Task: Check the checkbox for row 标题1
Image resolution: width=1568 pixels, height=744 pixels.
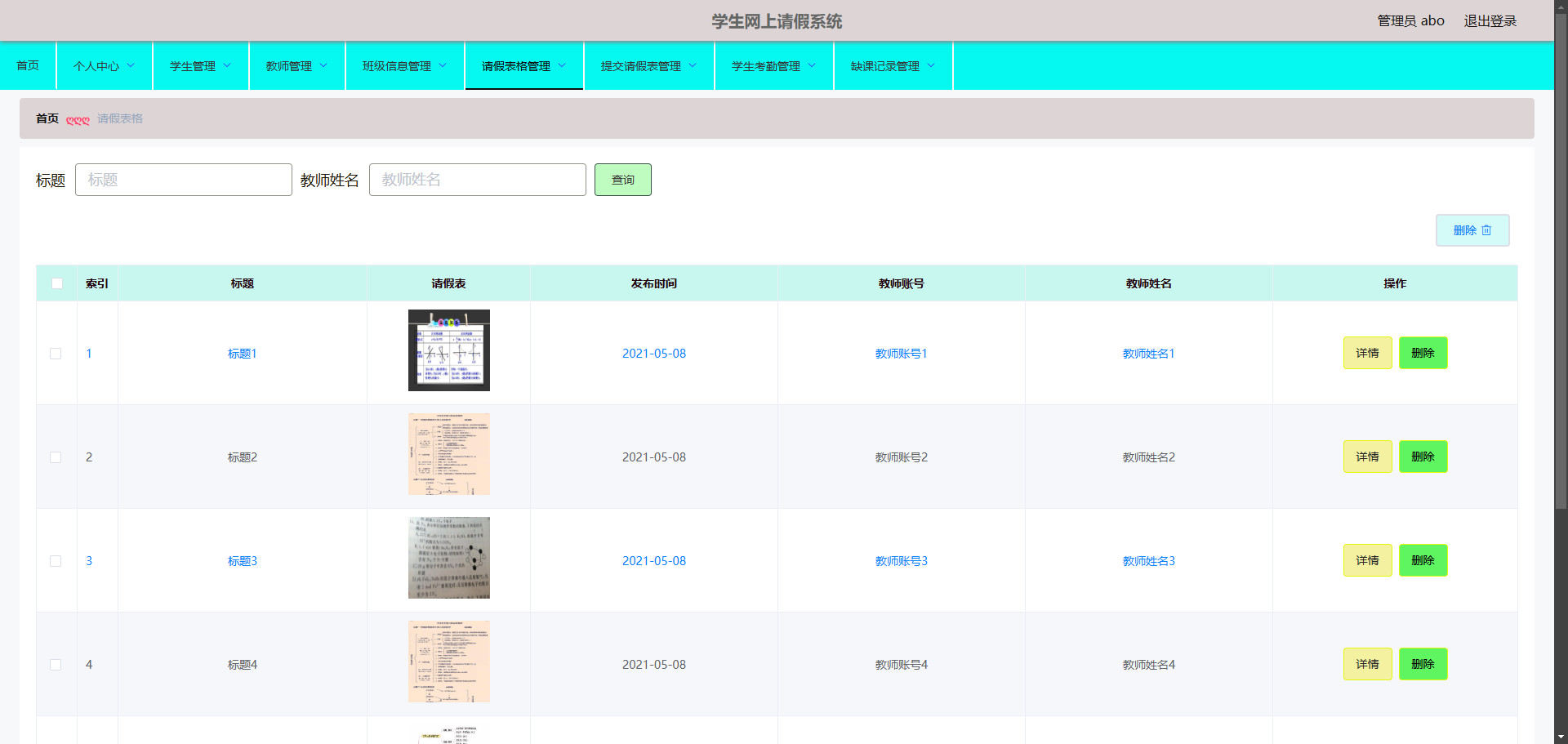Action: (56, 354)
